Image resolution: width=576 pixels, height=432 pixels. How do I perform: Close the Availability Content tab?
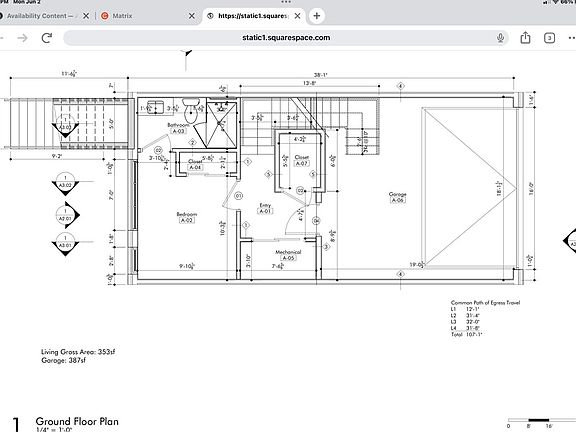click(x=86, y=16)
